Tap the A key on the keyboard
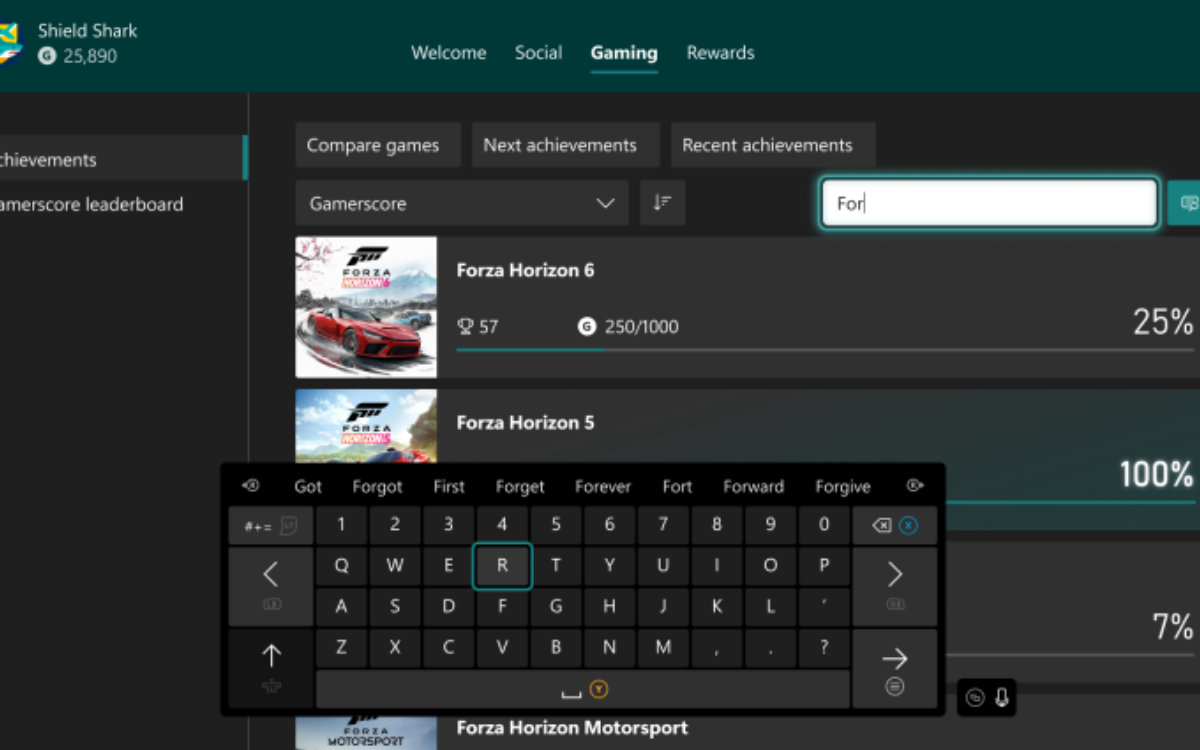Screen dimensions: 1200x750 coord(342,607)
